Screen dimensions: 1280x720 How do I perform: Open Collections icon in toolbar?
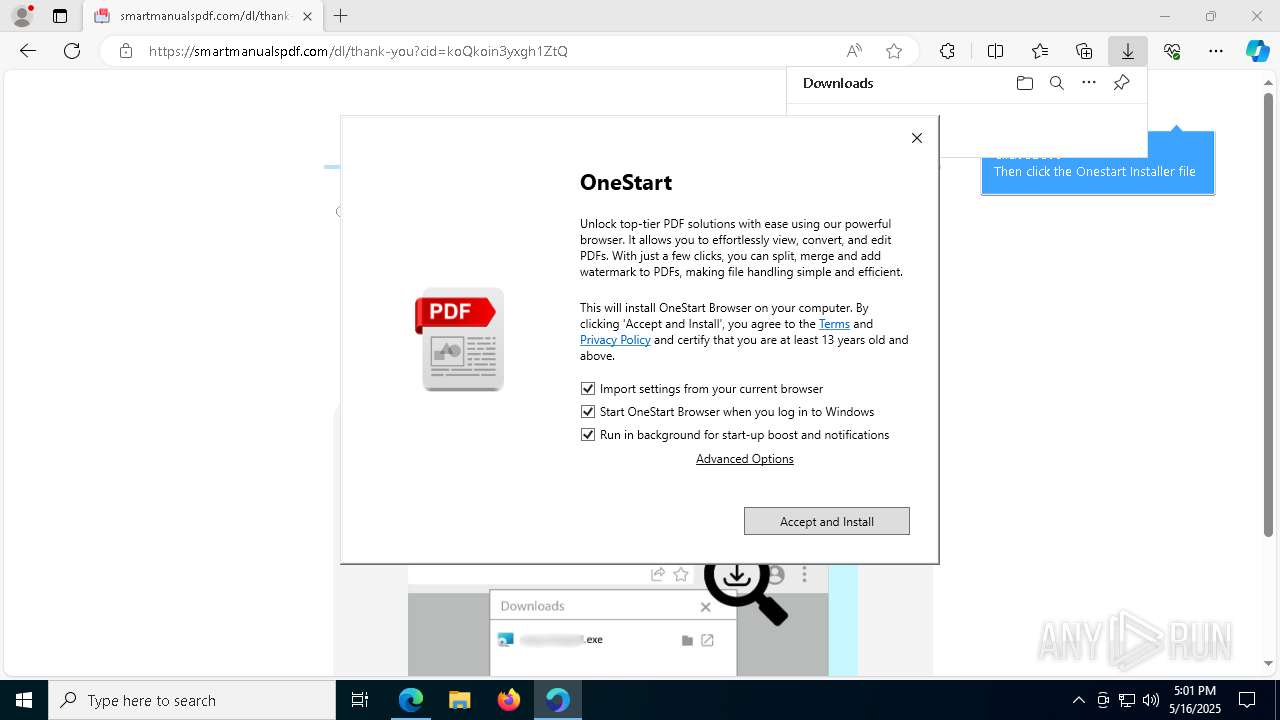[x=1084, y=51]
